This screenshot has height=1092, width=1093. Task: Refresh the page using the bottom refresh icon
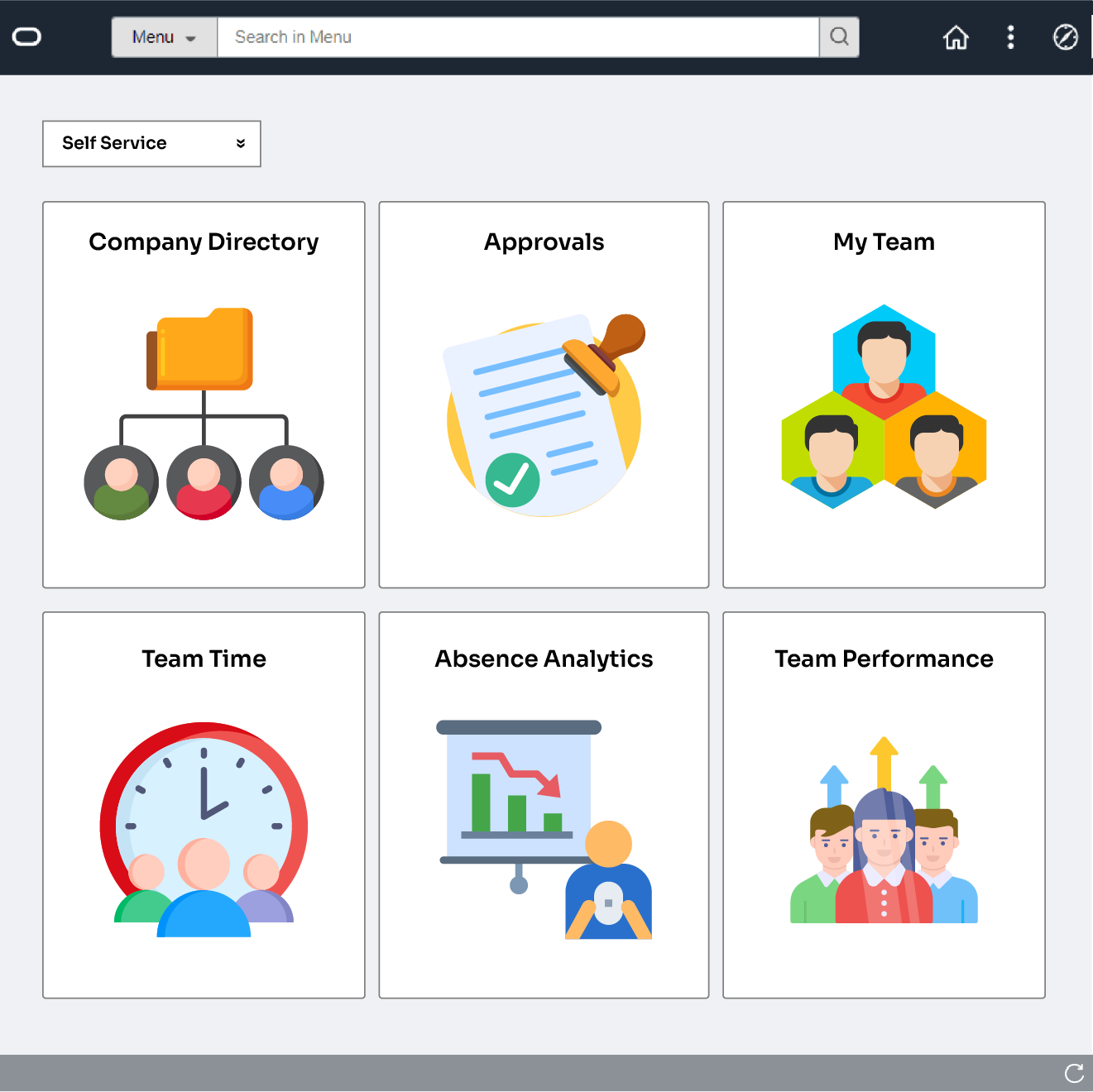coord(1075,1073)
